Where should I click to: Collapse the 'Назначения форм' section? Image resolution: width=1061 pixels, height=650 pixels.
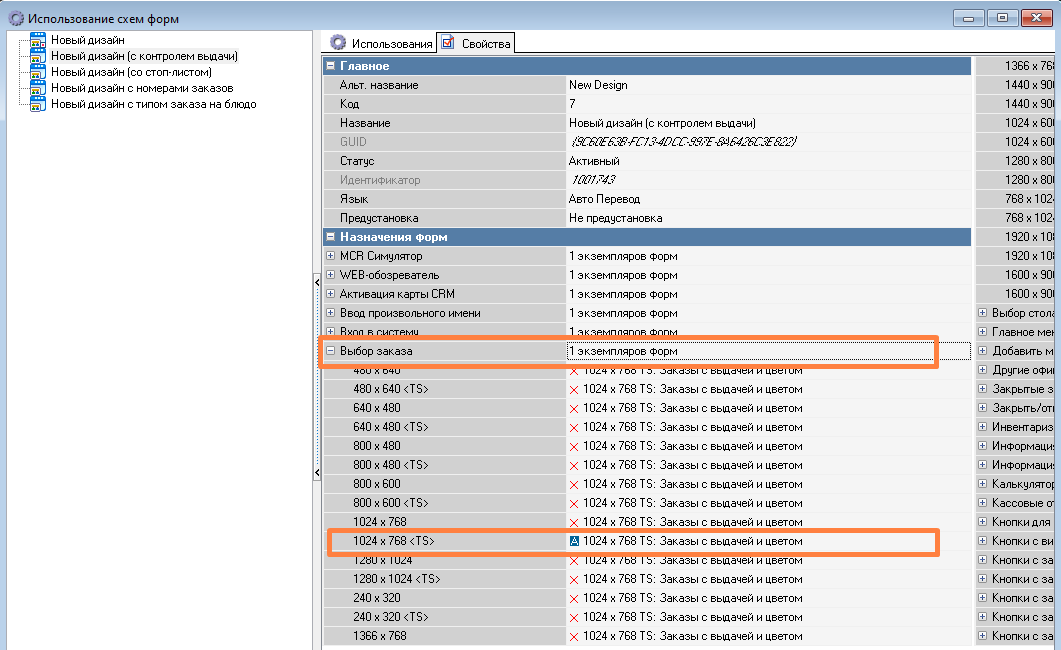331,237
